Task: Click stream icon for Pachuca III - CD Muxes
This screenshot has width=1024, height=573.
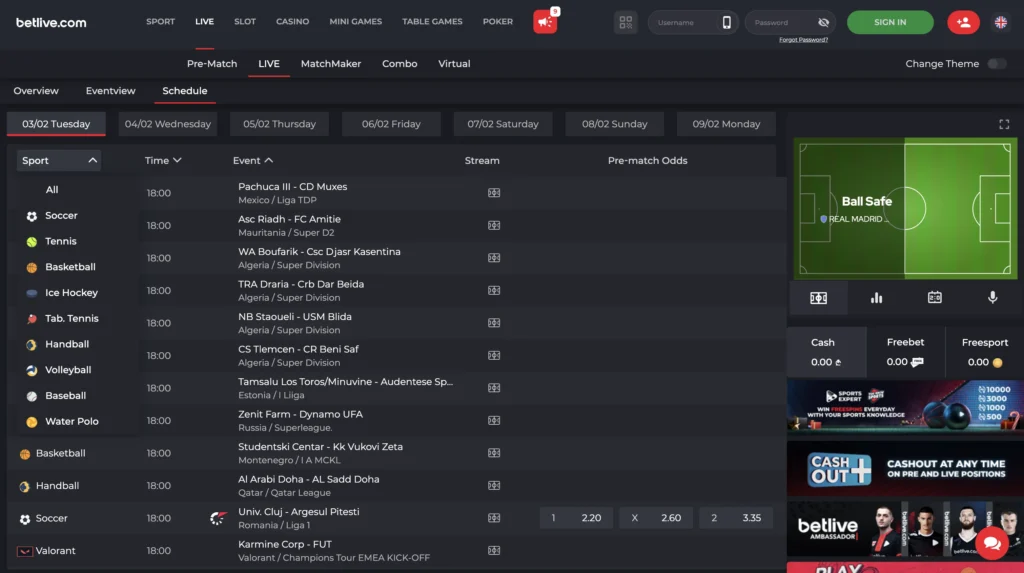Action: tap(494, 193)
